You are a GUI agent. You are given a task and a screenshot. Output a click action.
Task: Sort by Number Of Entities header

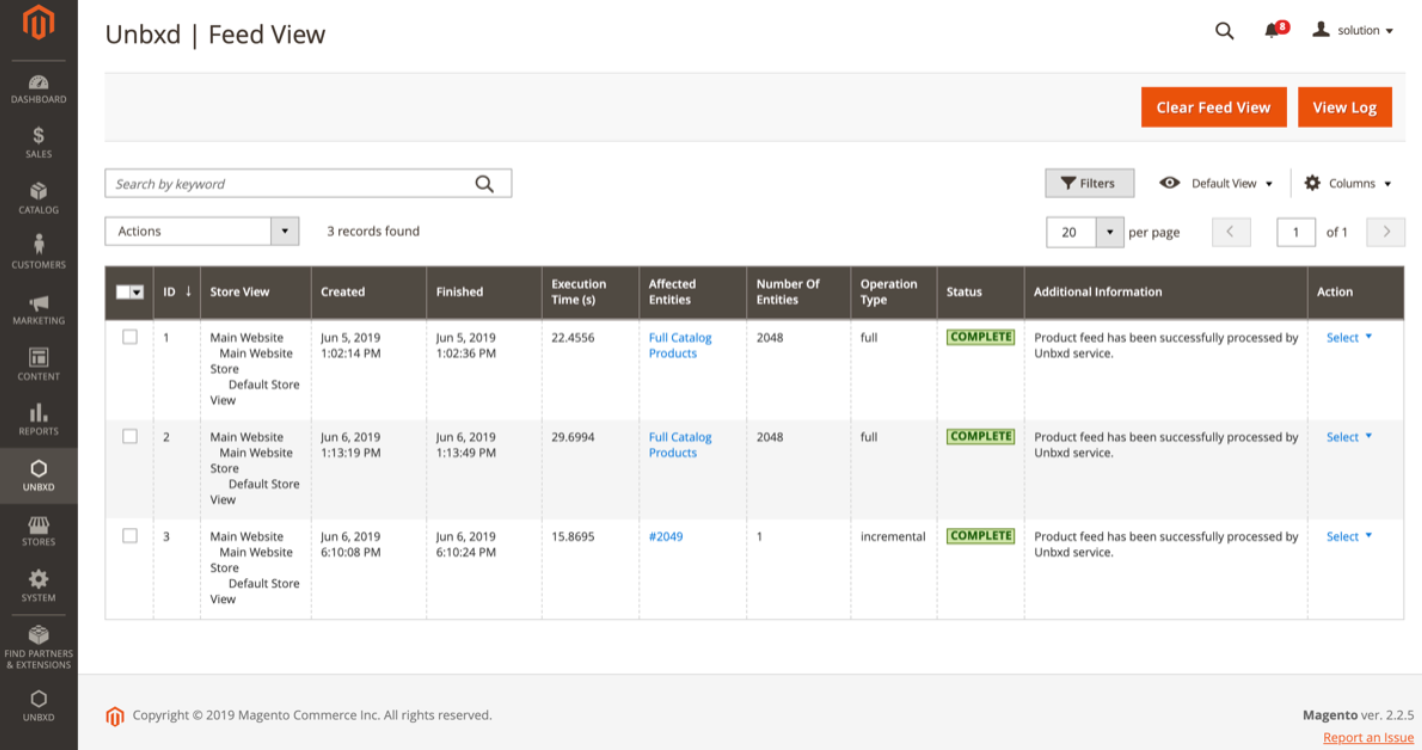[798, 292]
